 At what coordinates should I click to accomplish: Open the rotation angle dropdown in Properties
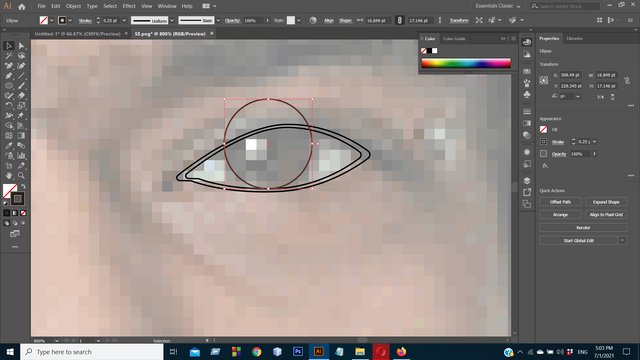click(x=578, y=97)
